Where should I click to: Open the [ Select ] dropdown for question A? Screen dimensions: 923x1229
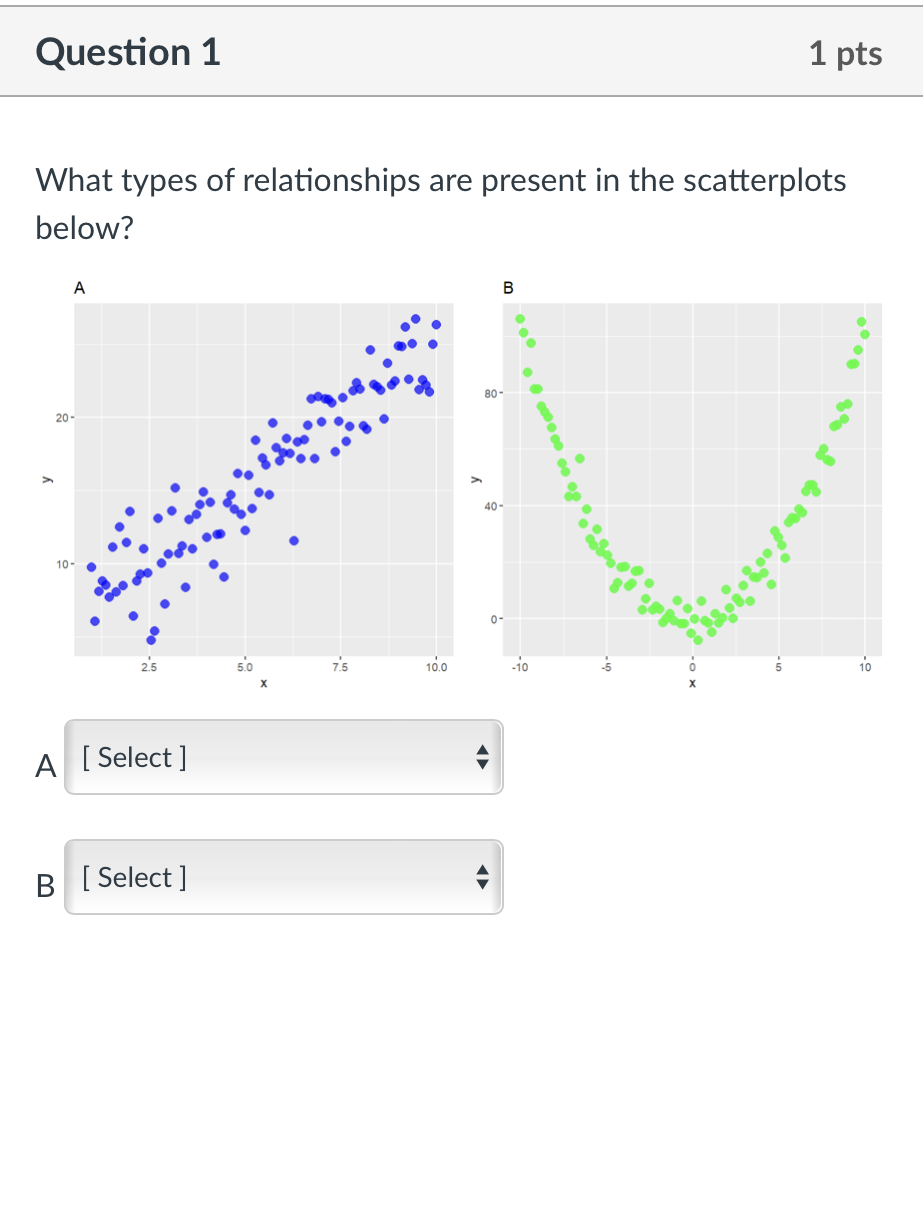283,757
